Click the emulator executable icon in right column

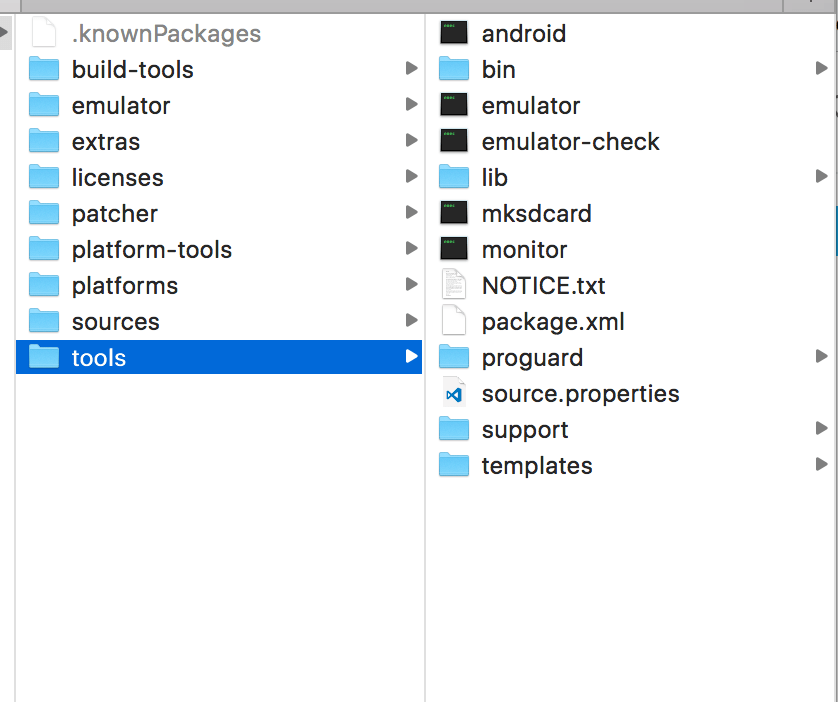point(454,105)
